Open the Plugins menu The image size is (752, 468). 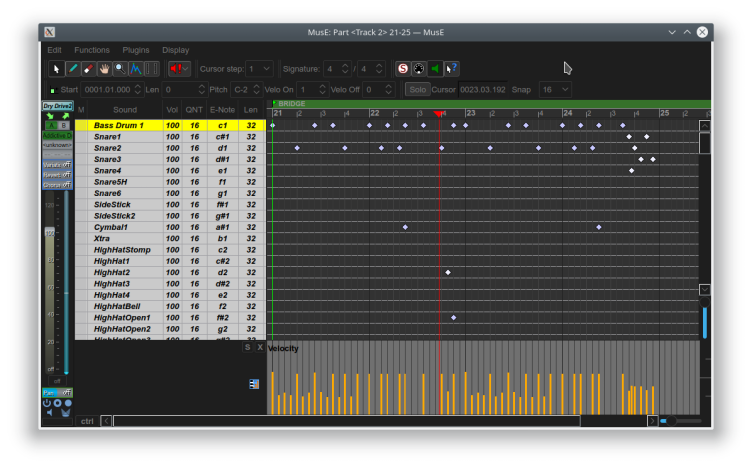[x=136, y=49]
